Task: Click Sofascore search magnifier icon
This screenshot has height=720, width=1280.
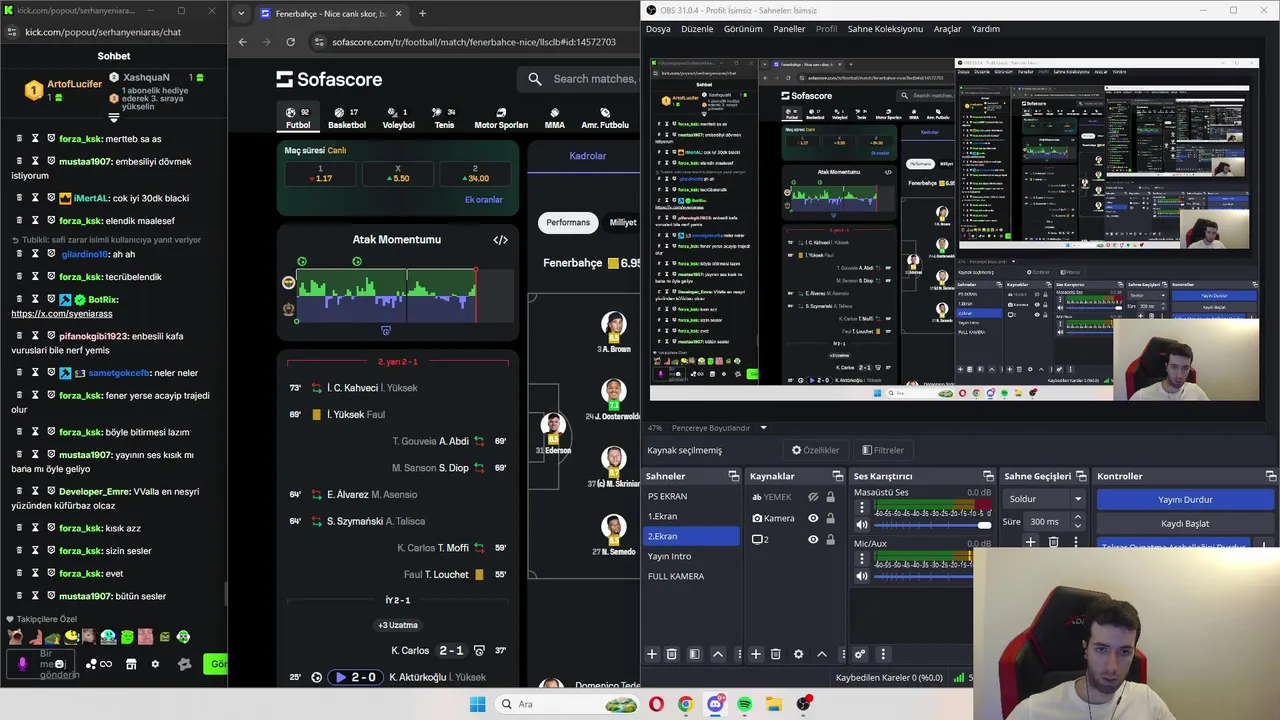Action: point(535,79)
